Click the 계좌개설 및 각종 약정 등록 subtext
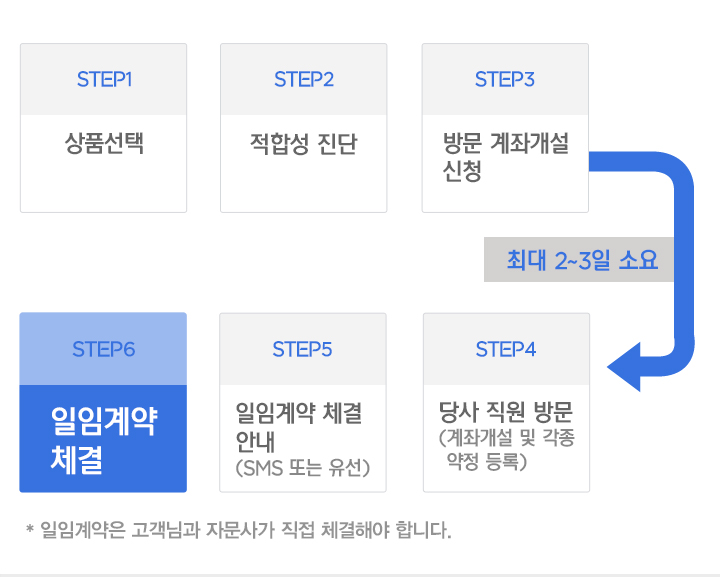The image size is (720, 577). tap(506, 451)
